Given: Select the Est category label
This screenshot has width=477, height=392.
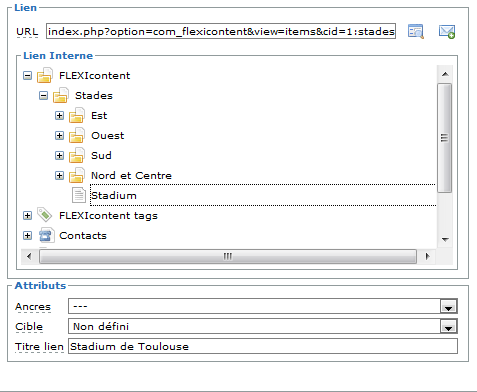Looking at the screenshot, I should pos(99,116).
